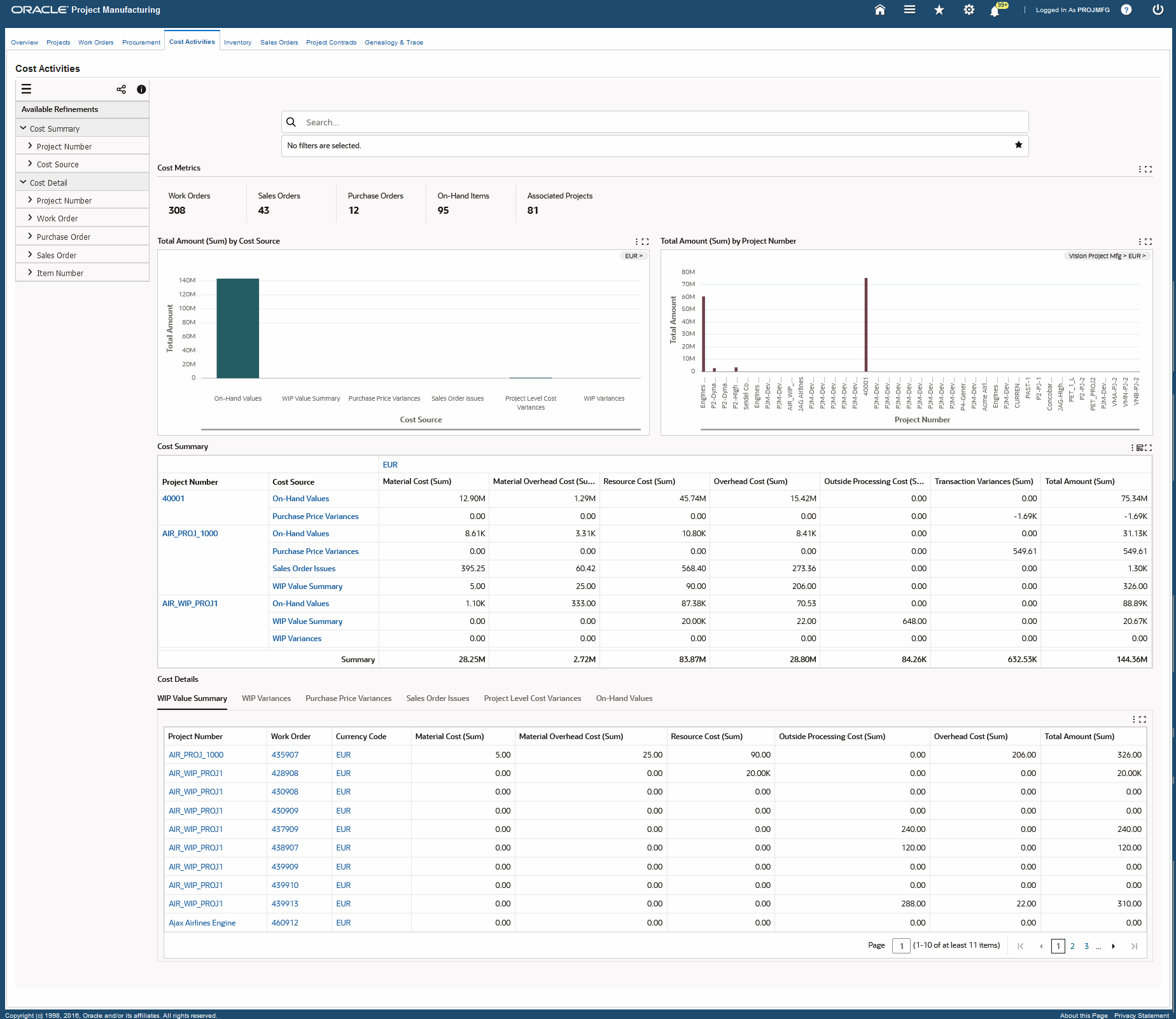This screenshot has width=1176, height=1019.
Task: Click the Logout power icon
Action: click(x=1158, y=10)
